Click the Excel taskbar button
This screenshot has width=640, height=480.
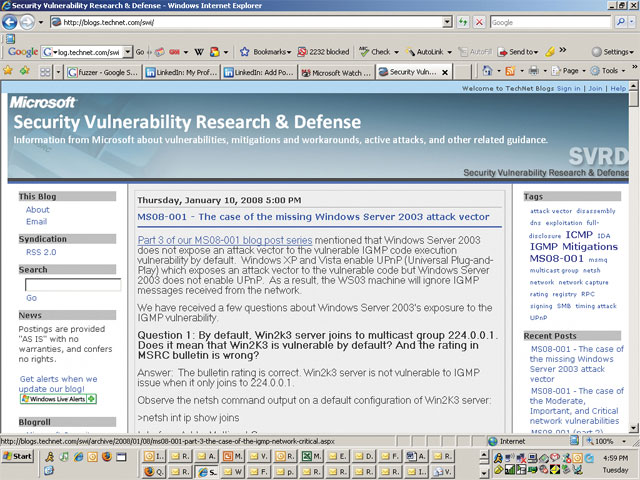(312, 456)
